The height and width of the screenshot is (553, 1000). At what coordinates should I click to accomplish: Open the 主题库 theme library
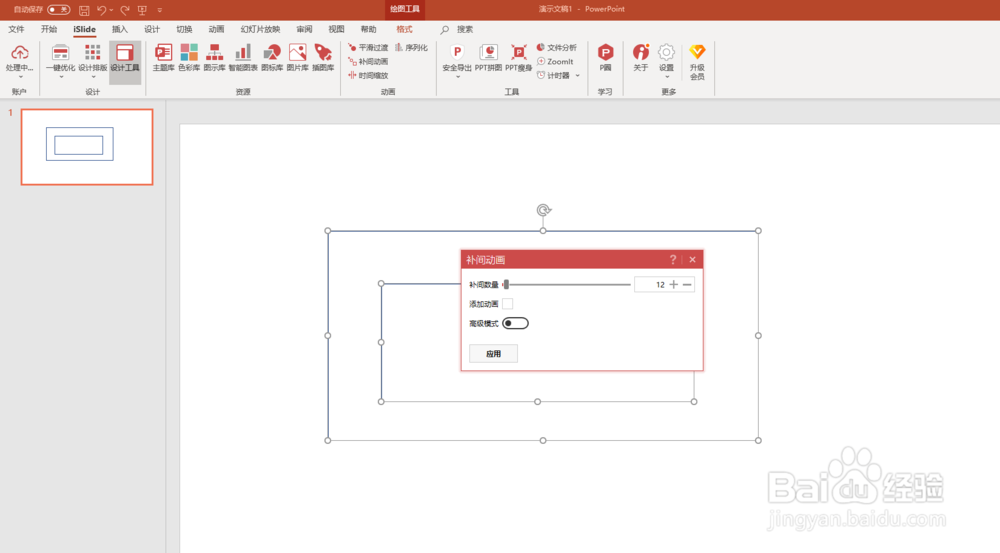click(163, 57)
